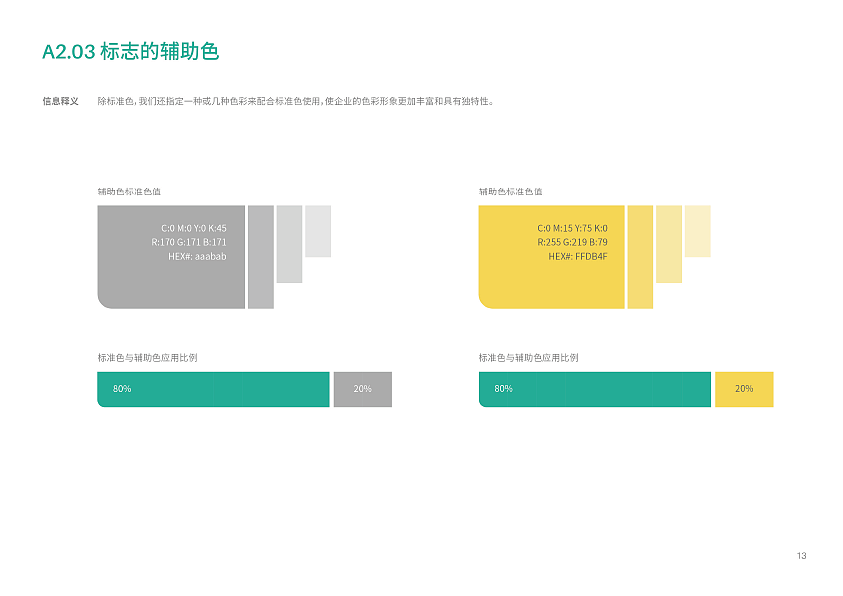Select the gray 20% proportion block

363,389
